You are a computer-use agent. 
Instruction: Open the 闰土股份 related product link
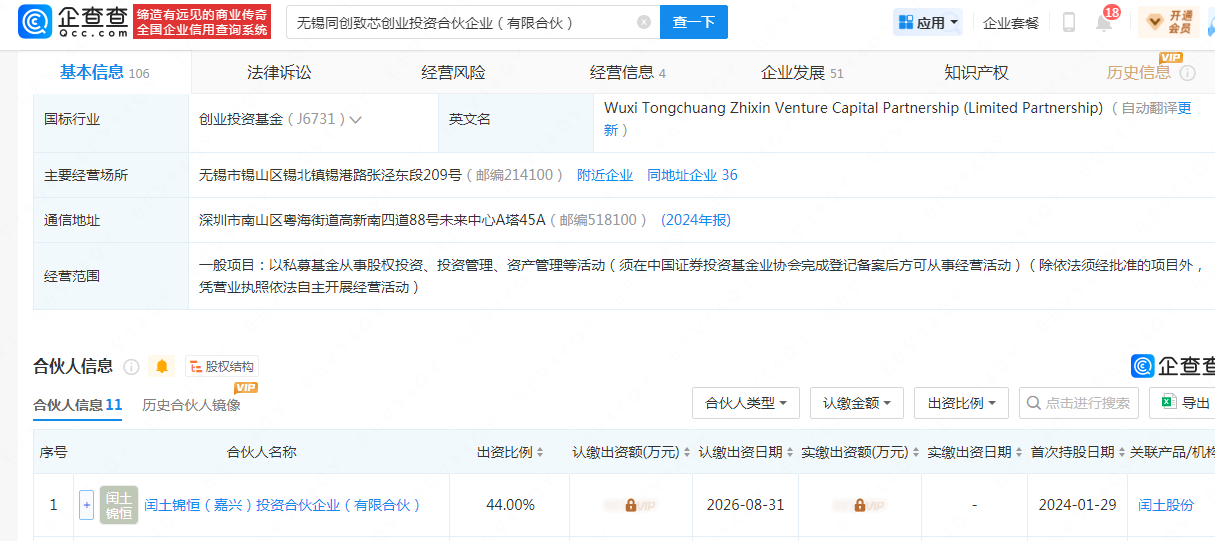tap(1166, 505)
